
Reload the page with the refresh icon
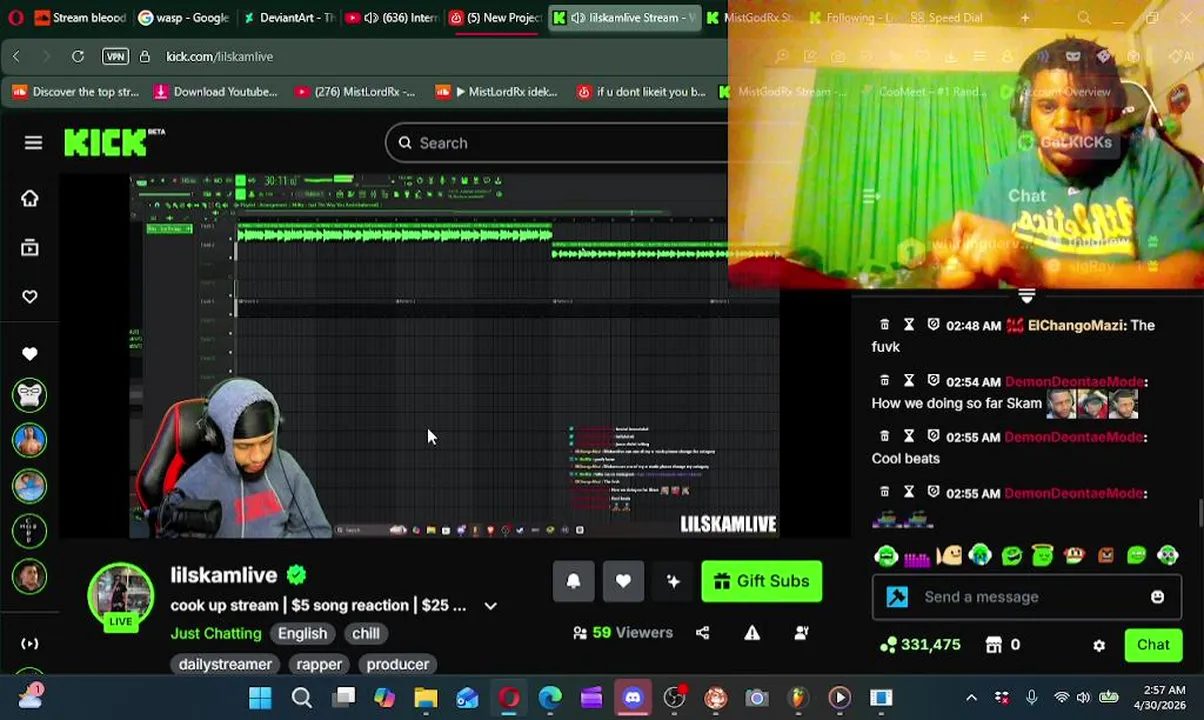point(77,56)
